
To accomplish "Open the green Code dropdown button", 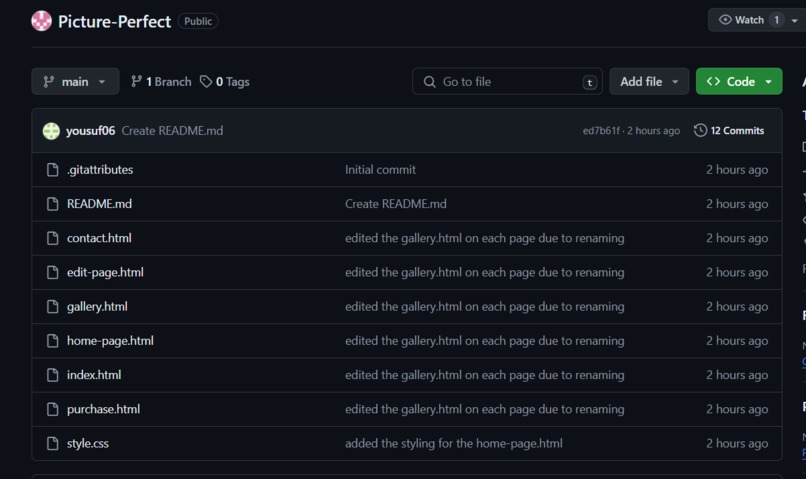I will 739,81.
